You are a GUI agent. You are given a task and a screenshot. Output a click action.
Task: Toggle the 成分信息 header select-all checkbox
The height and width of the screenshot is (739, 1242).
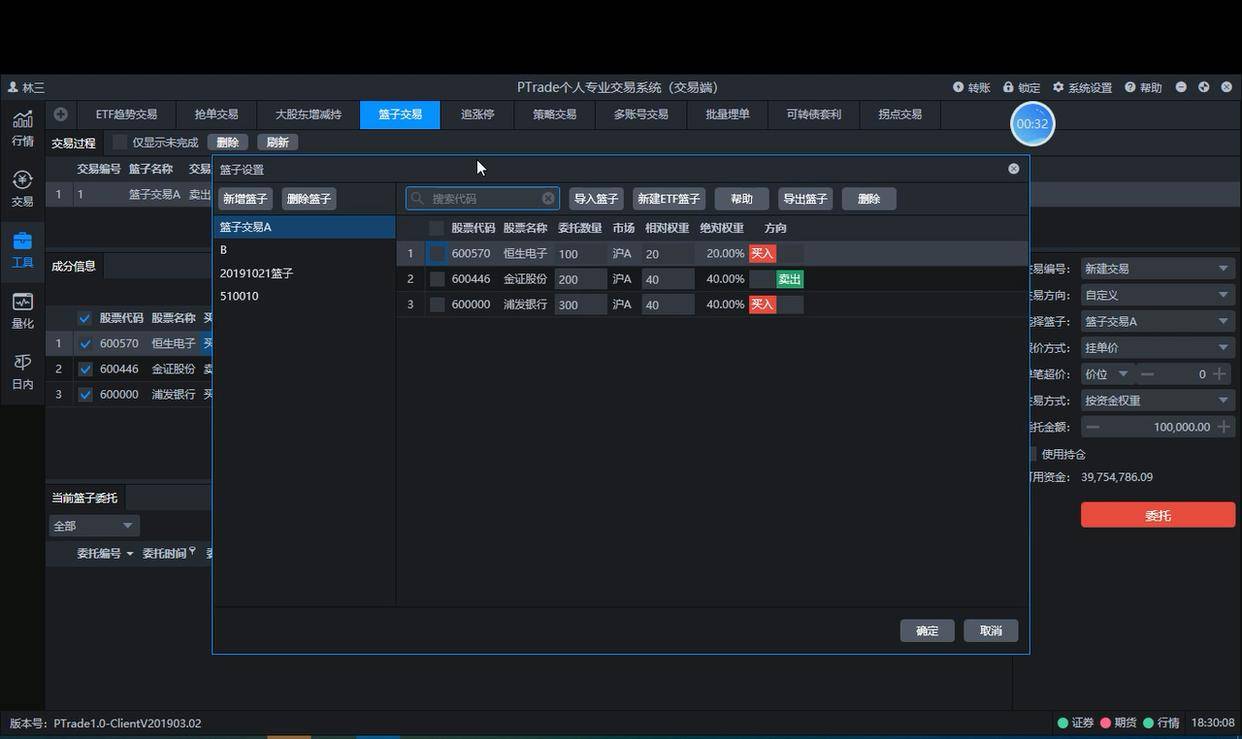pyautogui.click(x=85, y=318)
